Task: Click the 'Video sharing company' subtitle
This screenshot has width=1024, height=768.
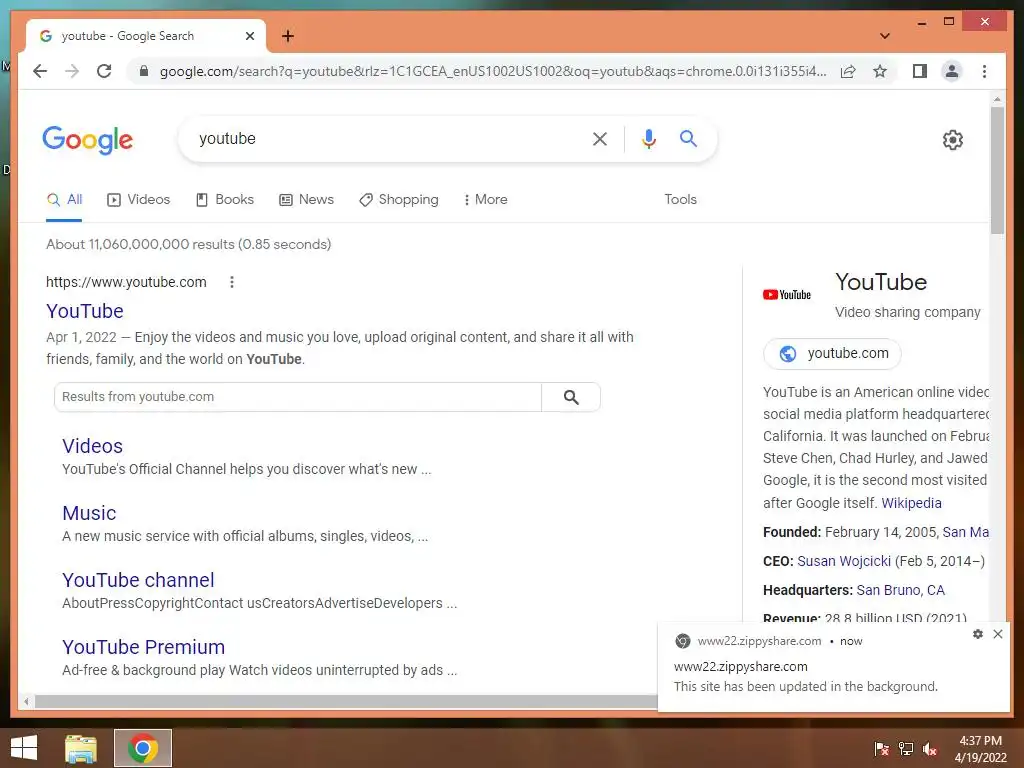Action: click(908, 312)
